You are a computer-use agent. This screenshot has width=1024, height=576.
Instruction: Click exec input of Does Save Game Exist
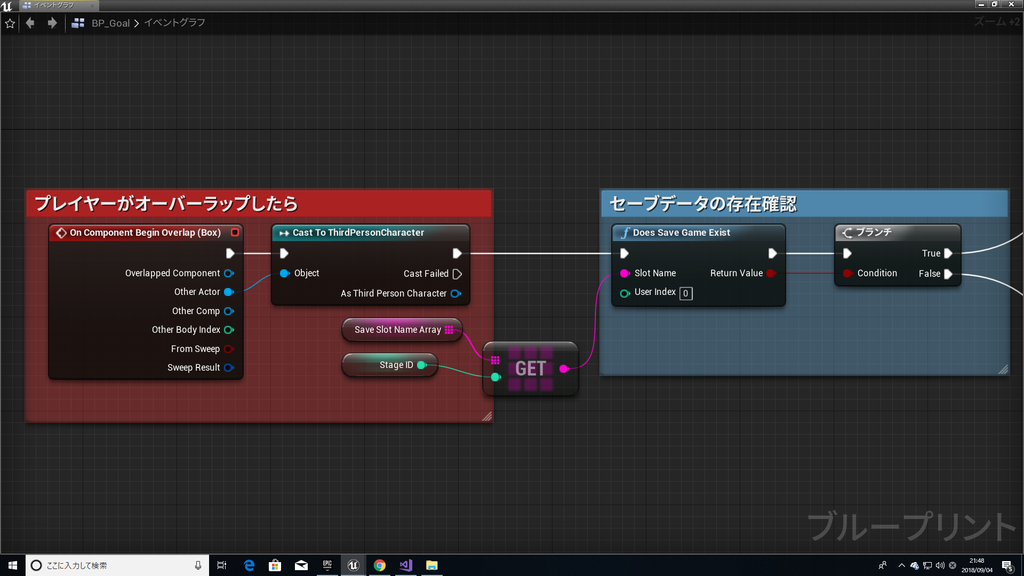(624, 253)
